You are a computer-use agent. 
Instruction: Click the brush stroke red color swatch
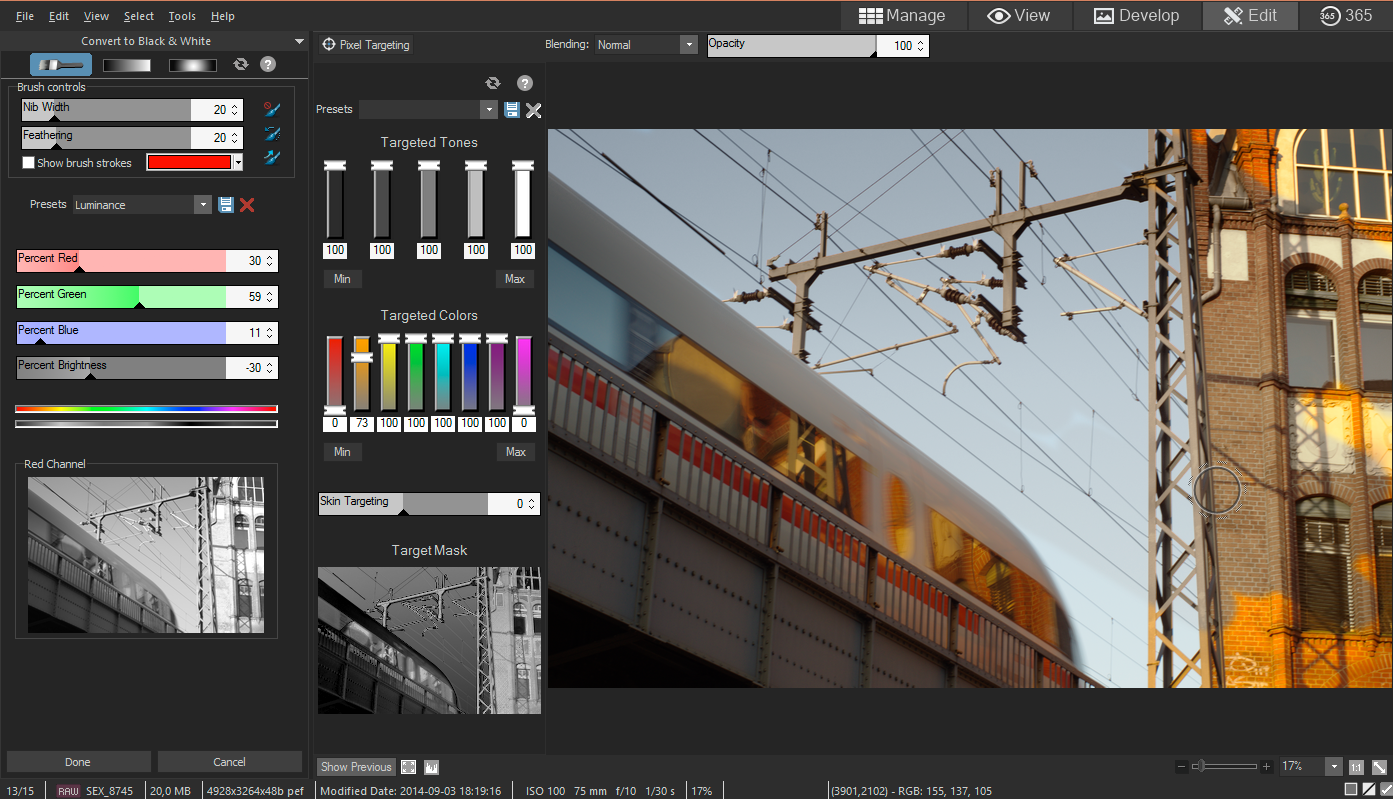tap(189, 162)
